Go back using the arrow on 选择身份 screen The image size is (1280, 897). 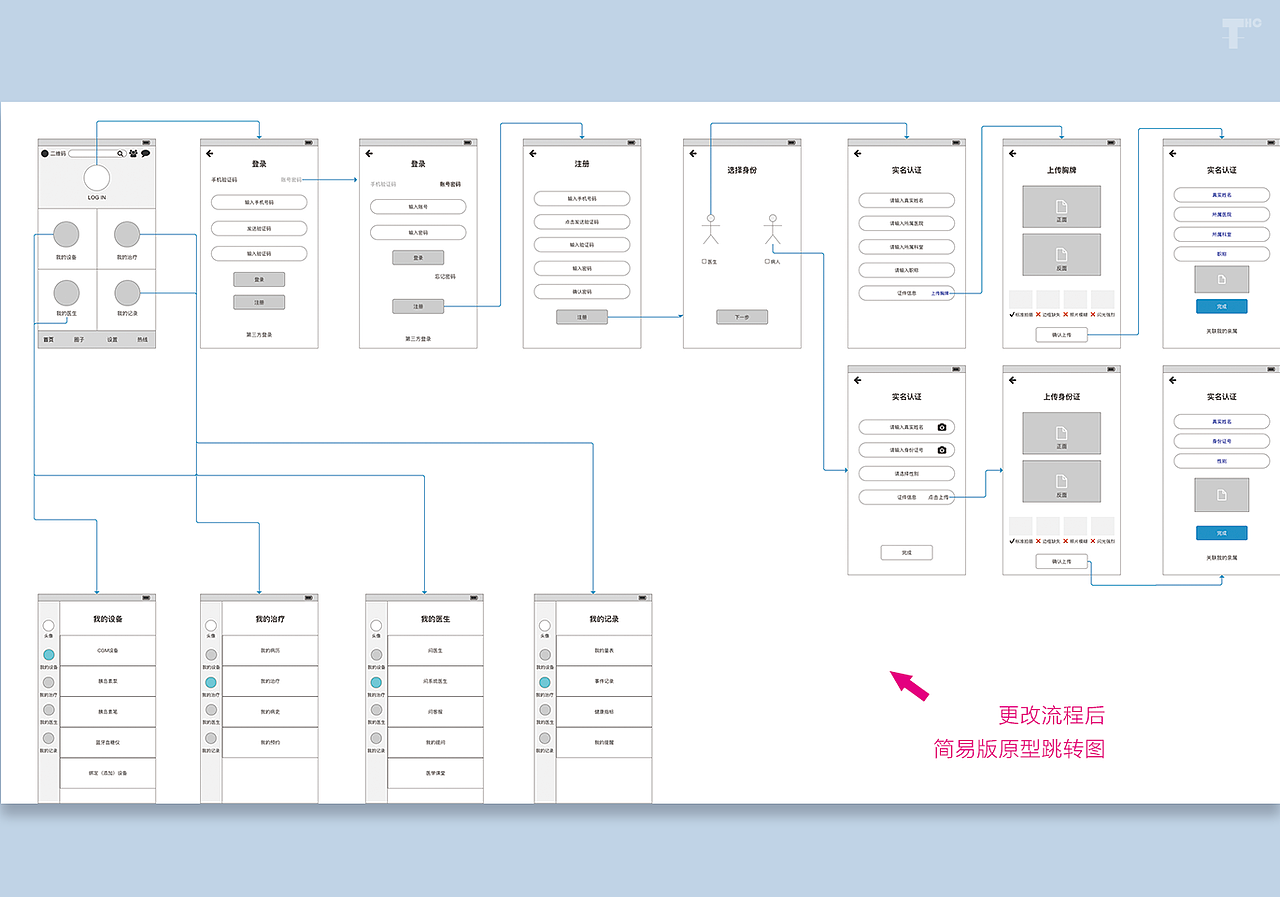[694, 154]
